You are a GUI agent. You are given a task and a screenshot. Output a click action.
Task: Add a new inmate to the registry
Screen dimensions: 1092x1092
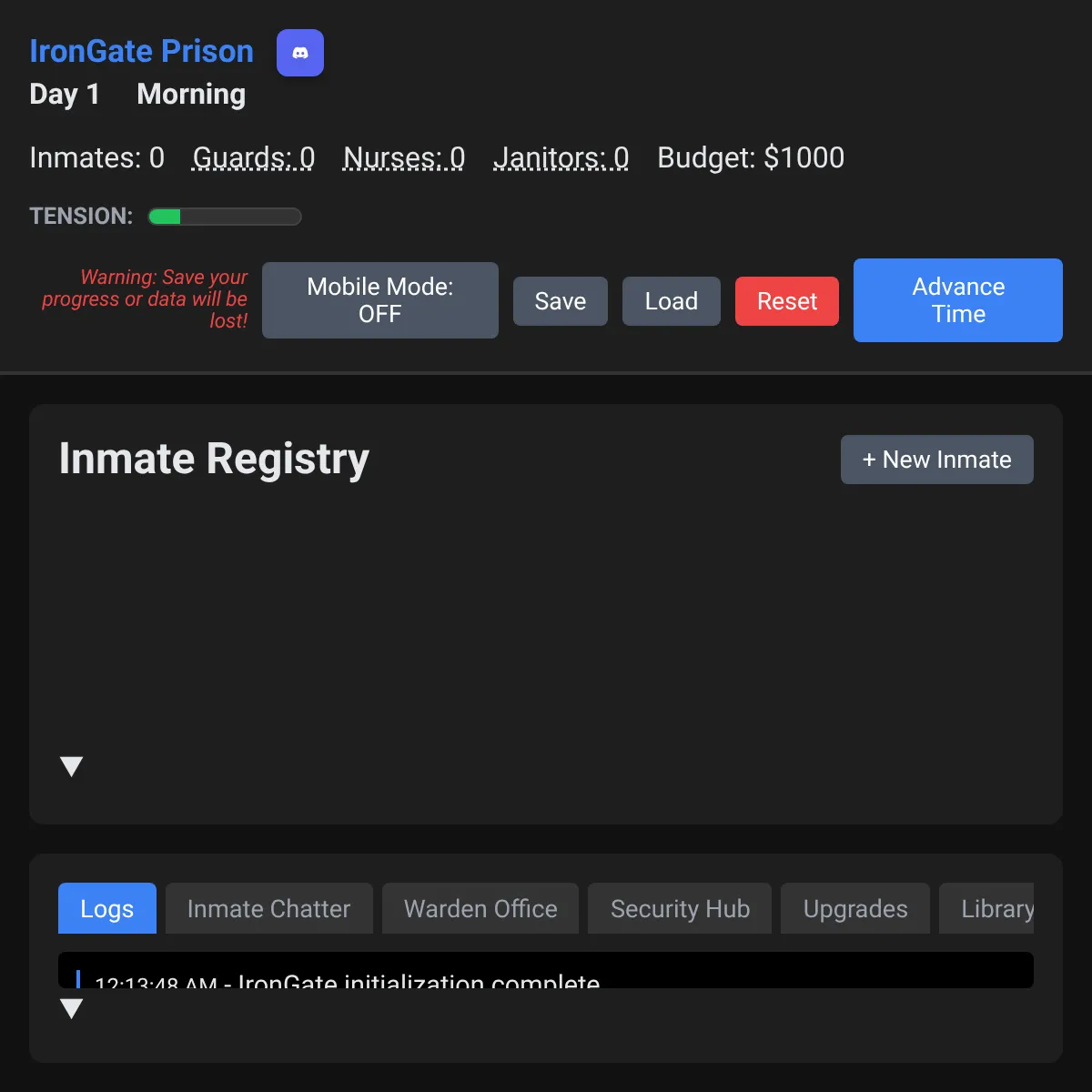[936, 460]
